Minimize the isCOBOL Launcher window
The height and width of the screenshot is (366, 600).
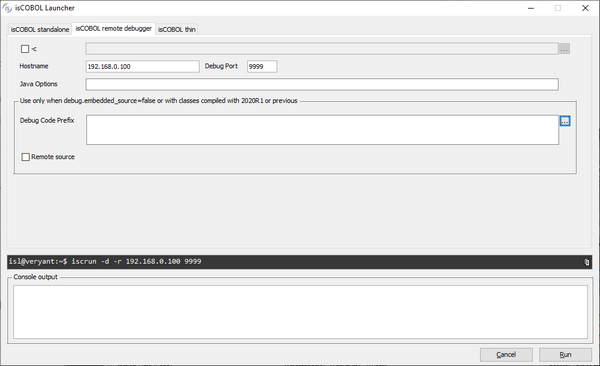pos(531,8)
